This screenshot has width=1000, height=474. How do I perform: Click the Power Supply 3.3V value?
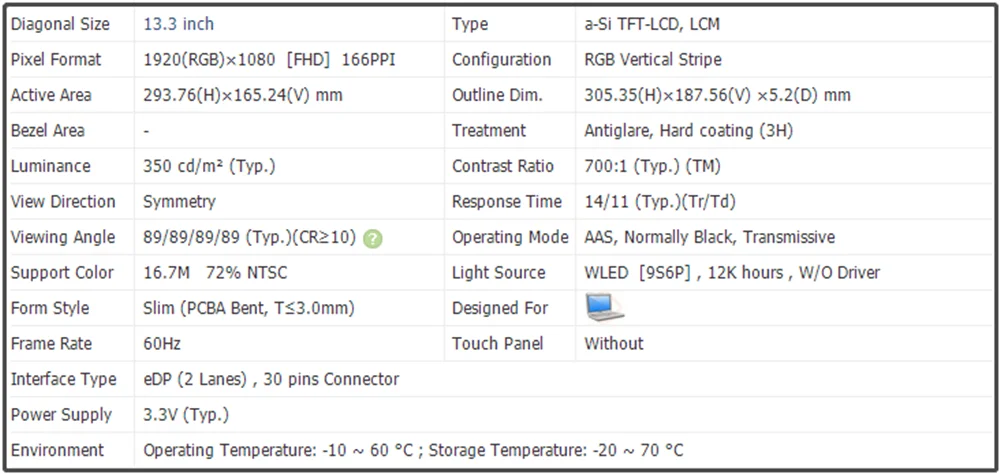(x=186, y=415)
